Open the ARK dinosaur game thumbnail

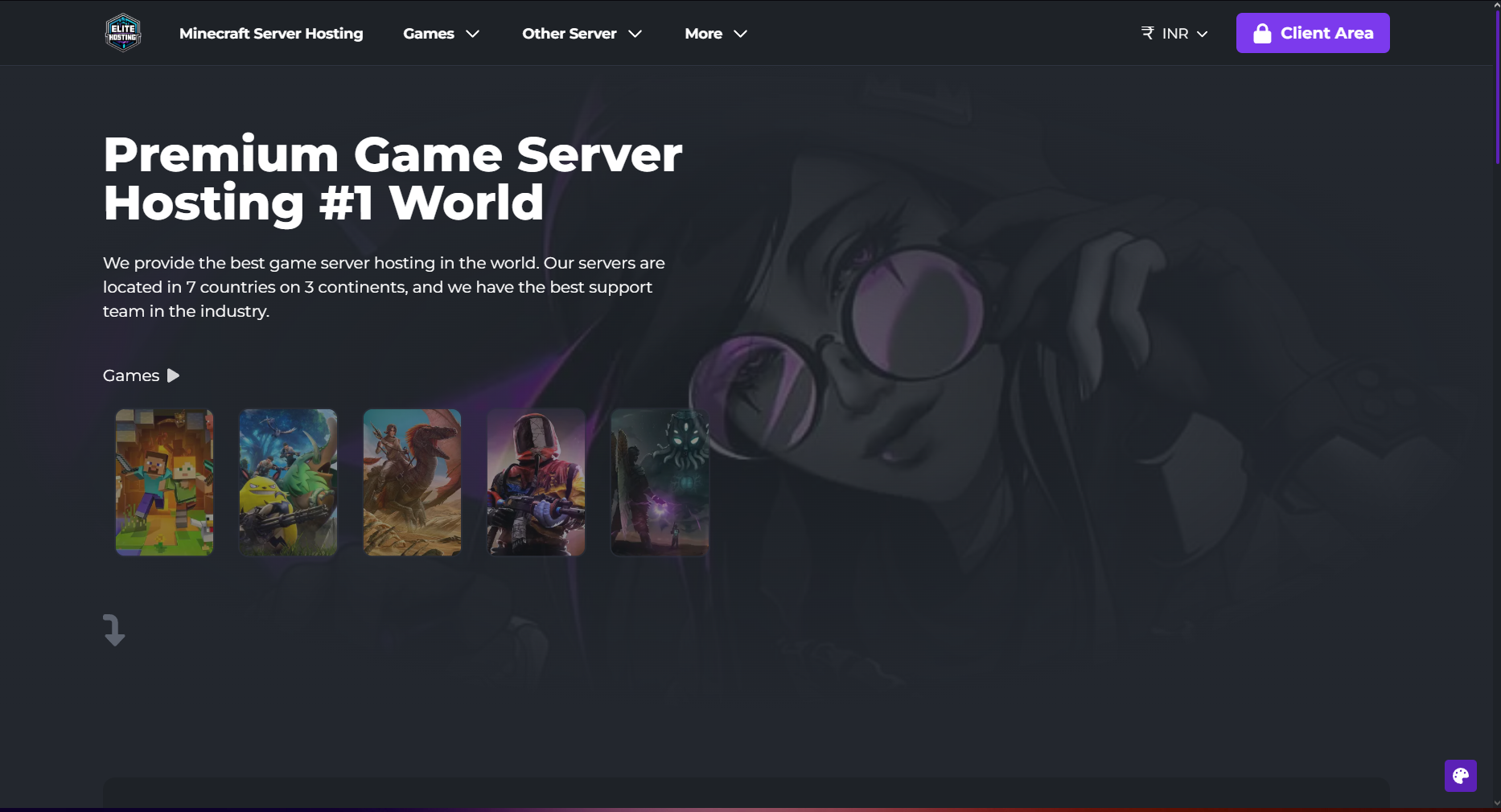pyautogui.click(x=412, y=482)
